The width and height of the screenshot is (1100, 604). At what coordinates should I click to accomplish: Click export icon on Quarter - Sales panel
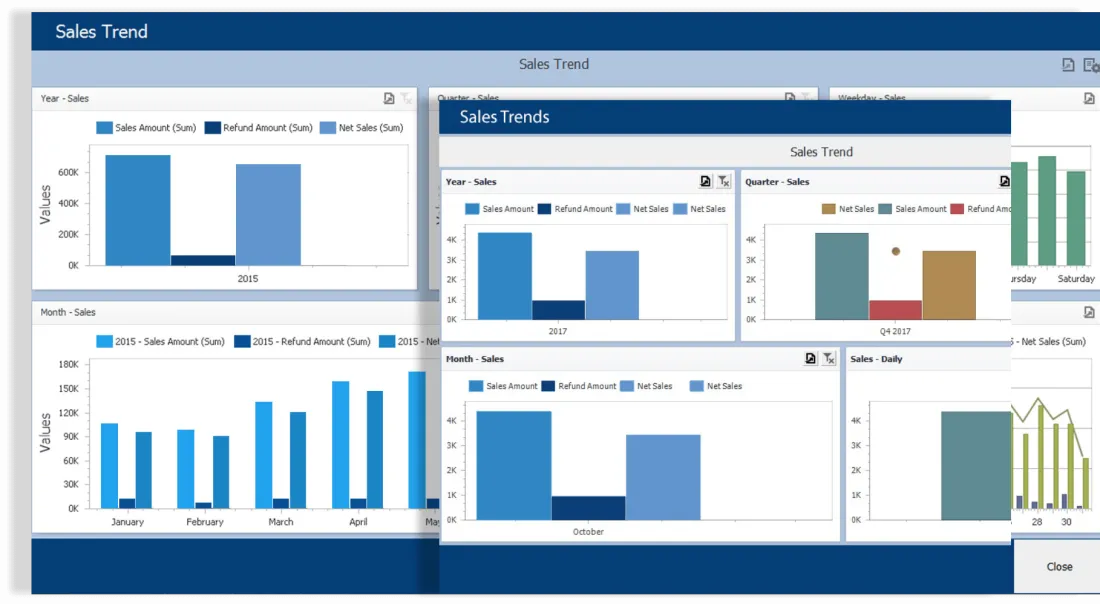pyautogui.click(x=1005, y=182)
